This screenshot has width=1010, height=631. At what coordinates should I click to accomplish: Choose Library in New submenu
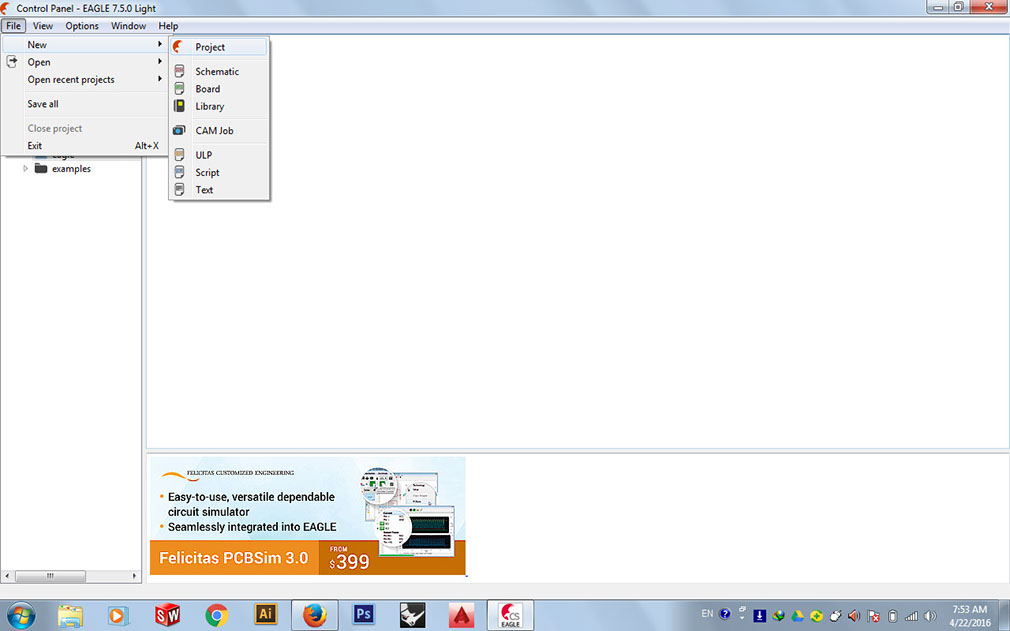(x=218, y=106)
